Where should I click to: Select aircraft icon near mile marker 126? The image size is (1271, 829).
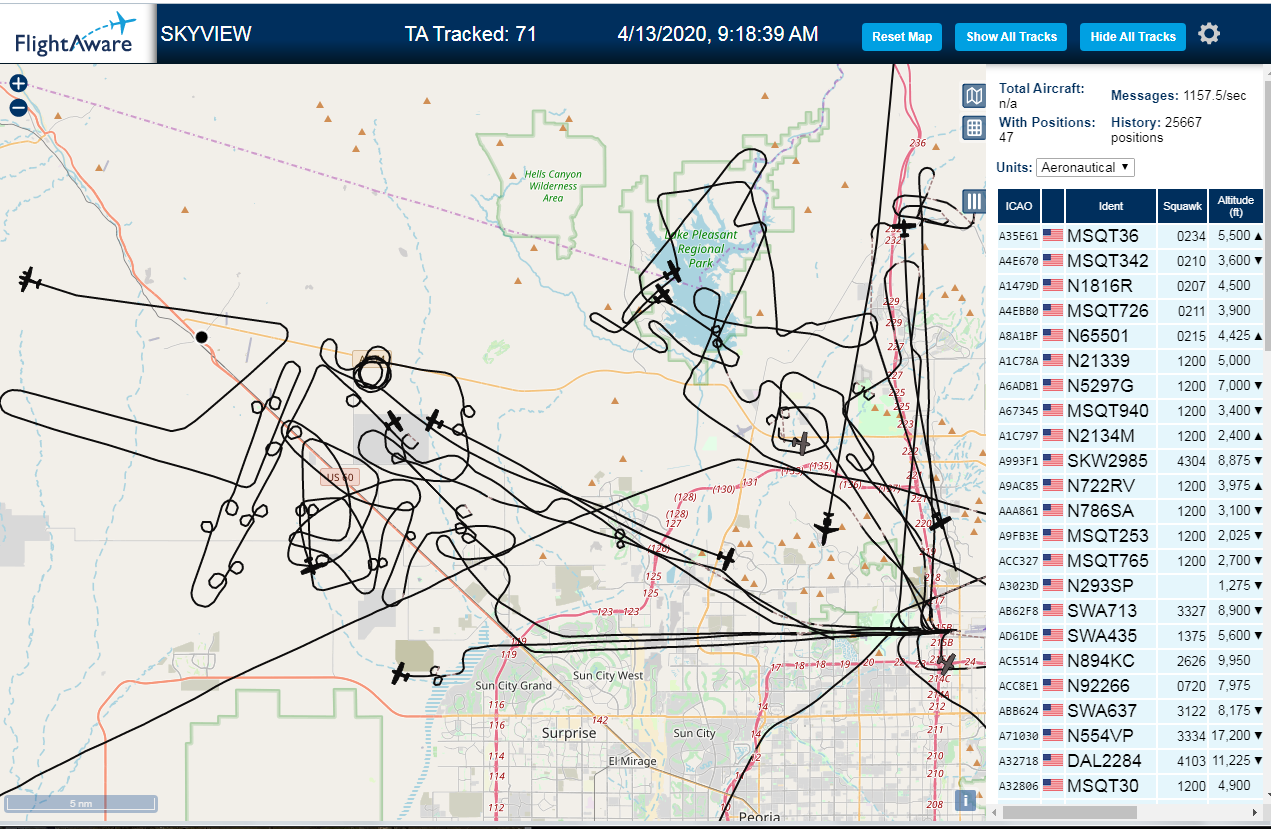coord(727,559)
